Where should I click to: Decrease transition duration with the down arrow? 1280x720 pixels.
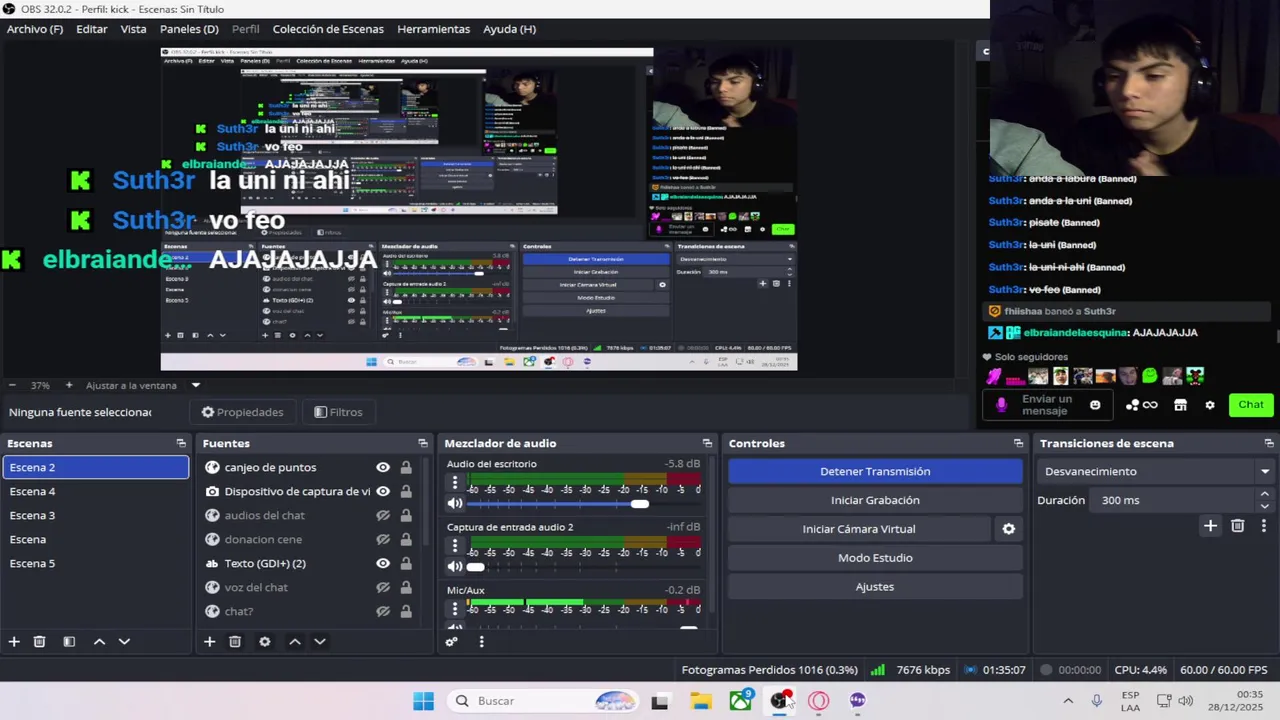pos(1265,506)
